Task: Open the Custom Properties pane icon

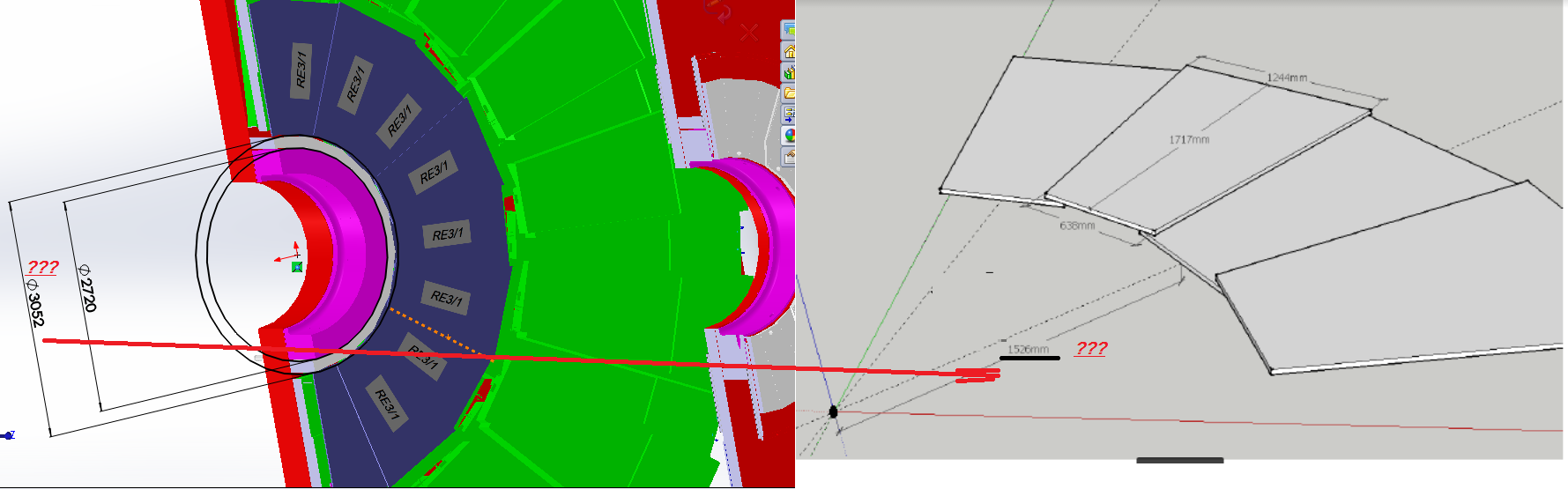Action: [x=789, y=156]
